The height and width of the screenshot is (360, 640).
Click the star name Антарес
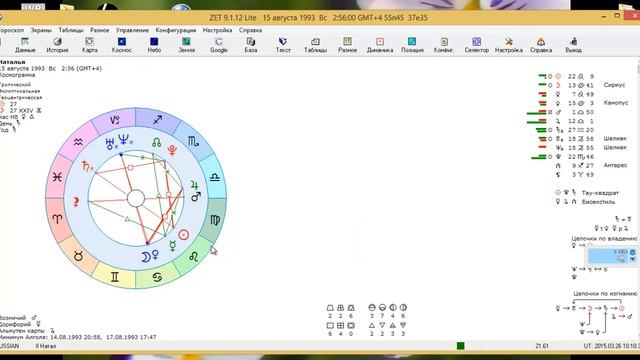[x=615, y=165]
